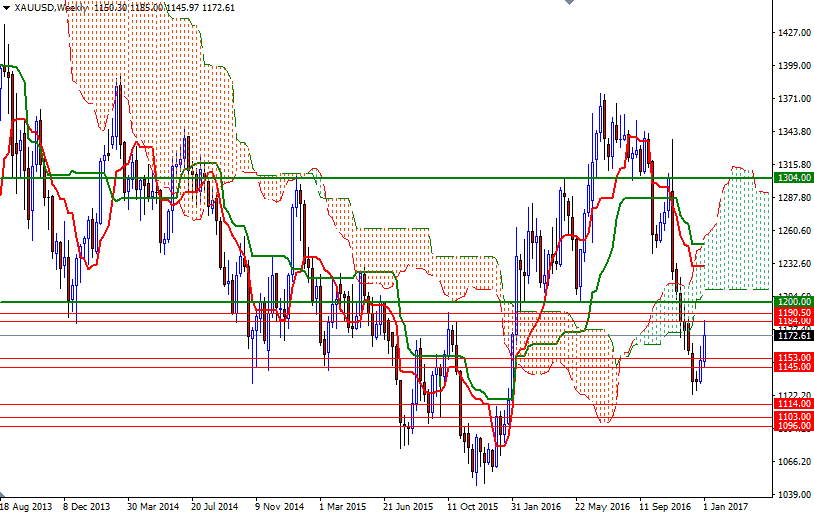Image resolution: width=814 pixels, height=514 pixels.
Task: Click the red 1096.00 price level label
Action: (793, 426)
